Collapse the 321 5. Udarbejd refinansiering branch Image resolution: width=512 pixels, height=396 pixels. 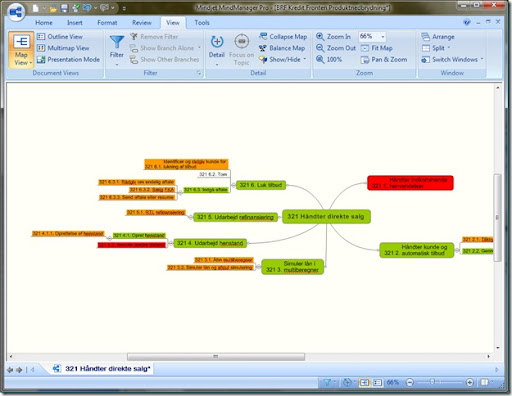[x=190, y=217]
